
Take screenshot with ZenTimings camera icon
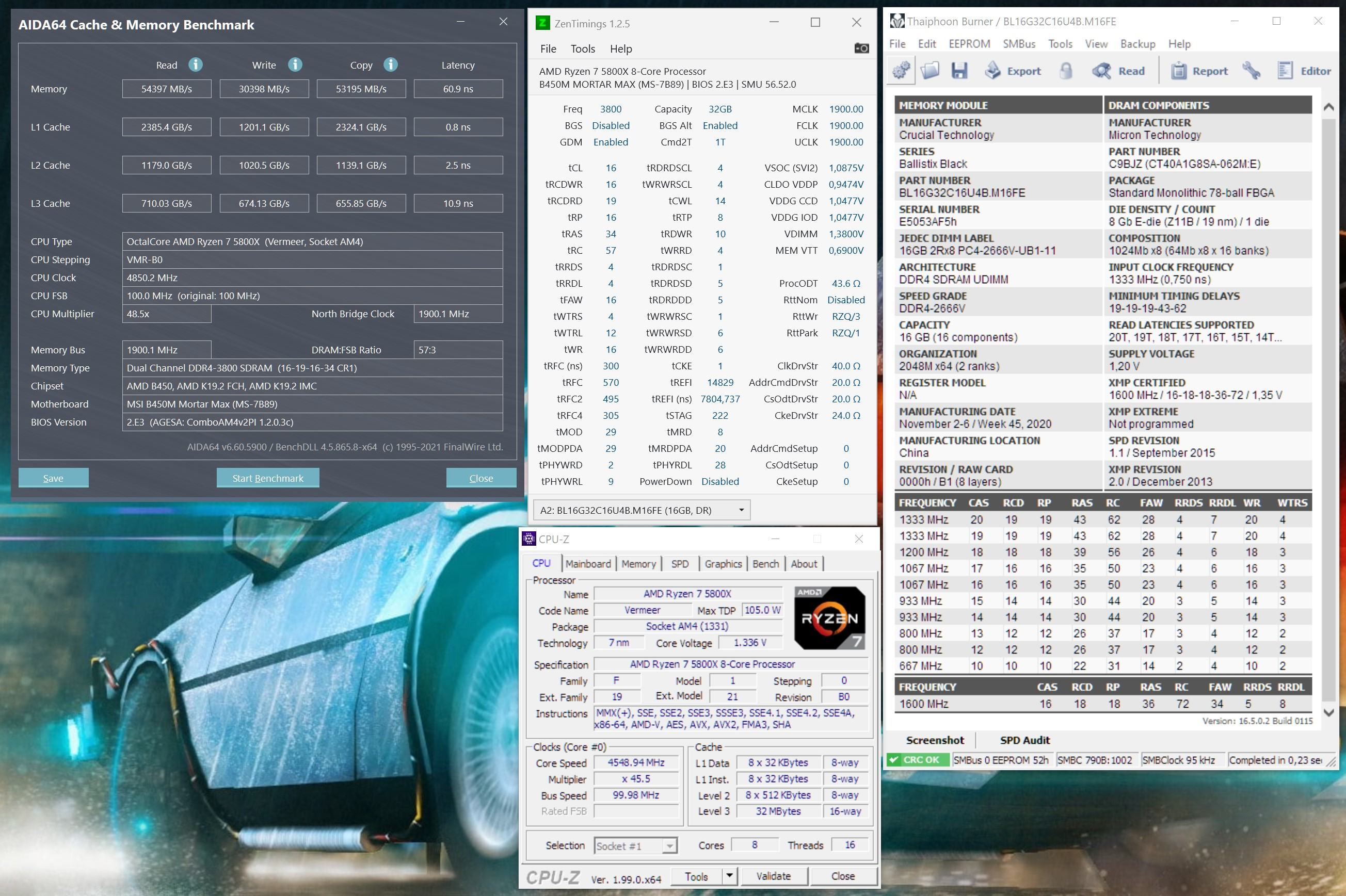tap(861, 48)
